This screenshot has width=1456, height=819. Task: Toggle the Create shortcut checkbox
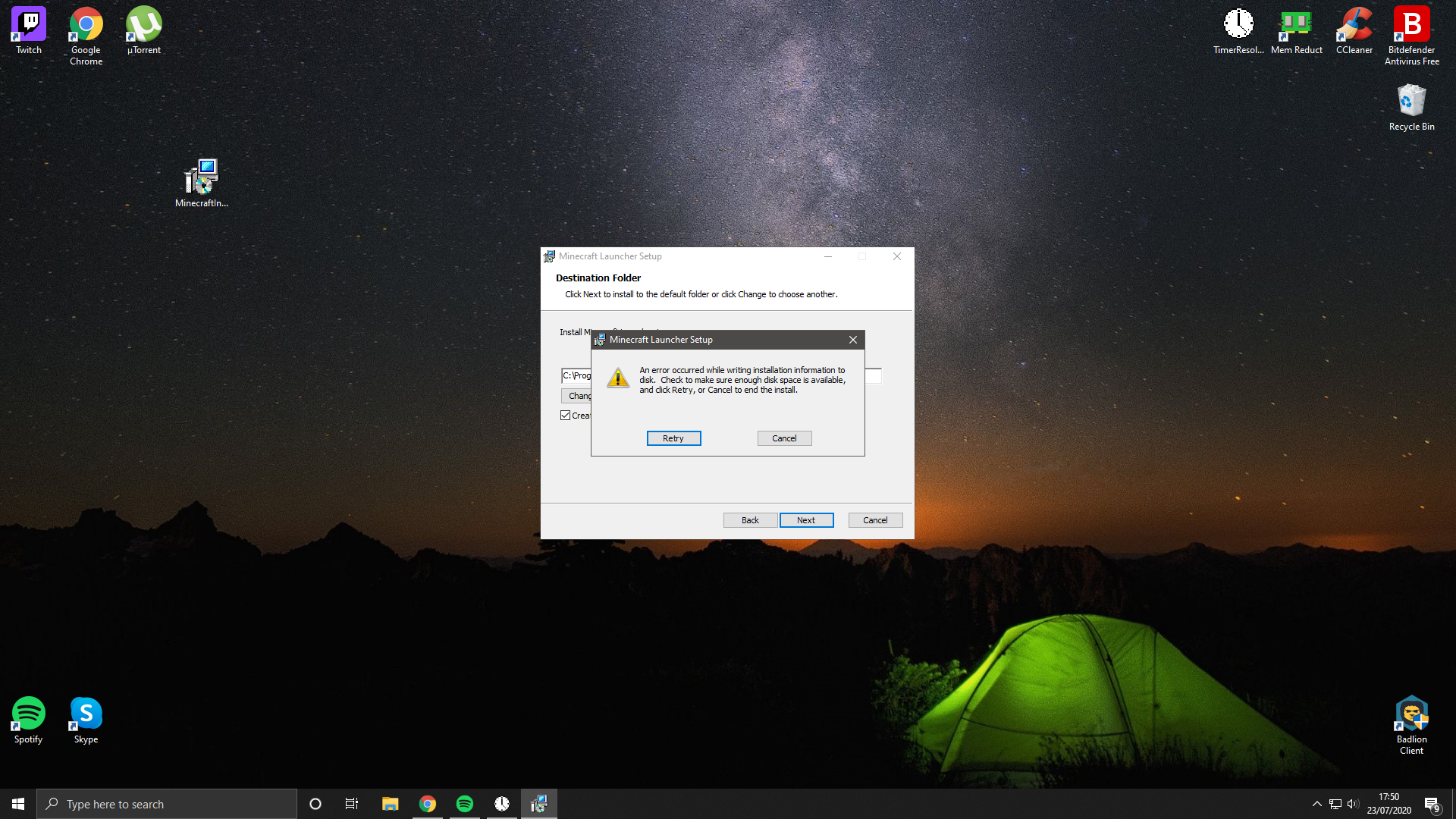[x=566, y=416]
